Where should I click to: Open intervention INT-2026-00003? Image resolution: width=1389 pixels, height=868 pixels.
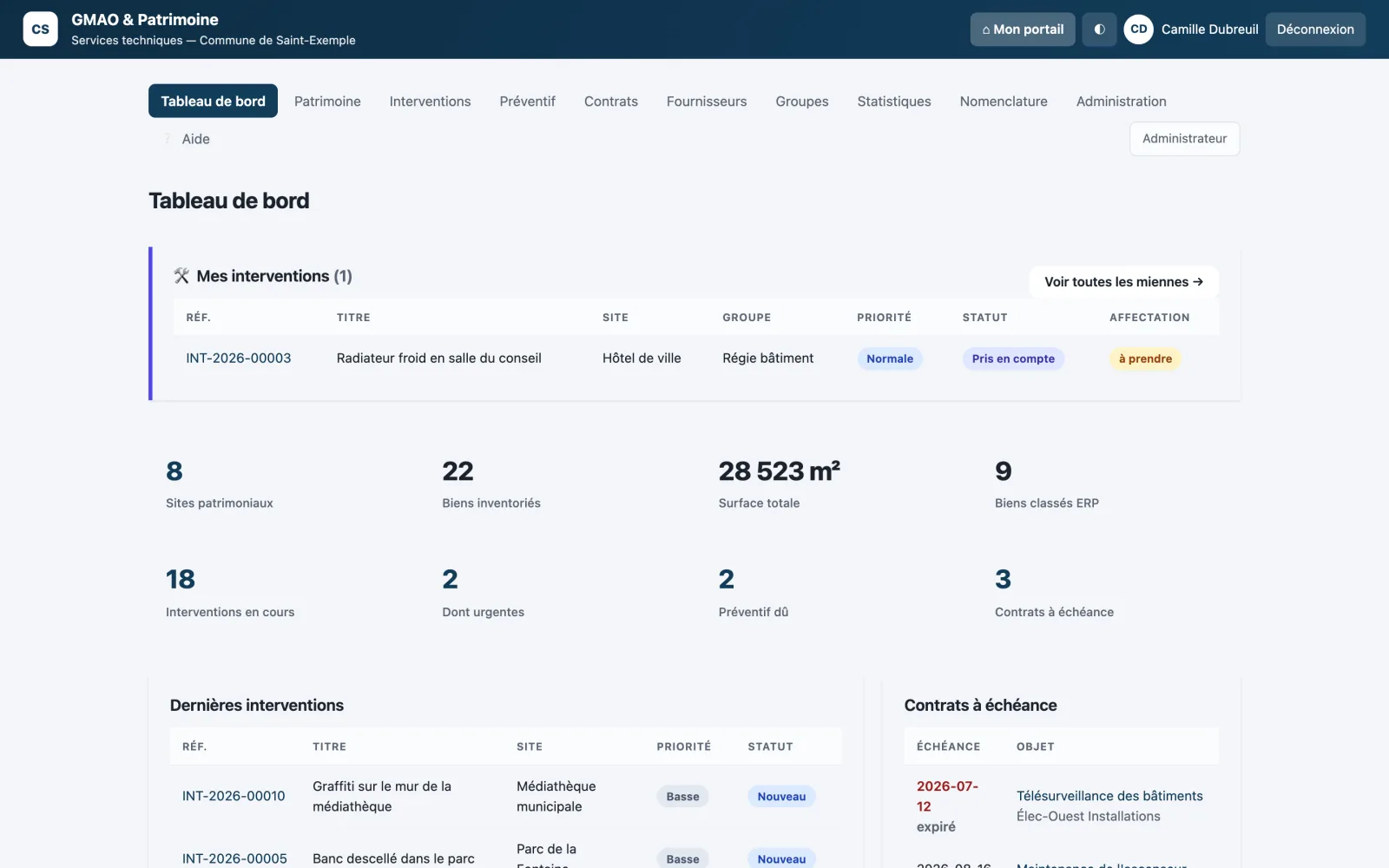pos(239,358)
